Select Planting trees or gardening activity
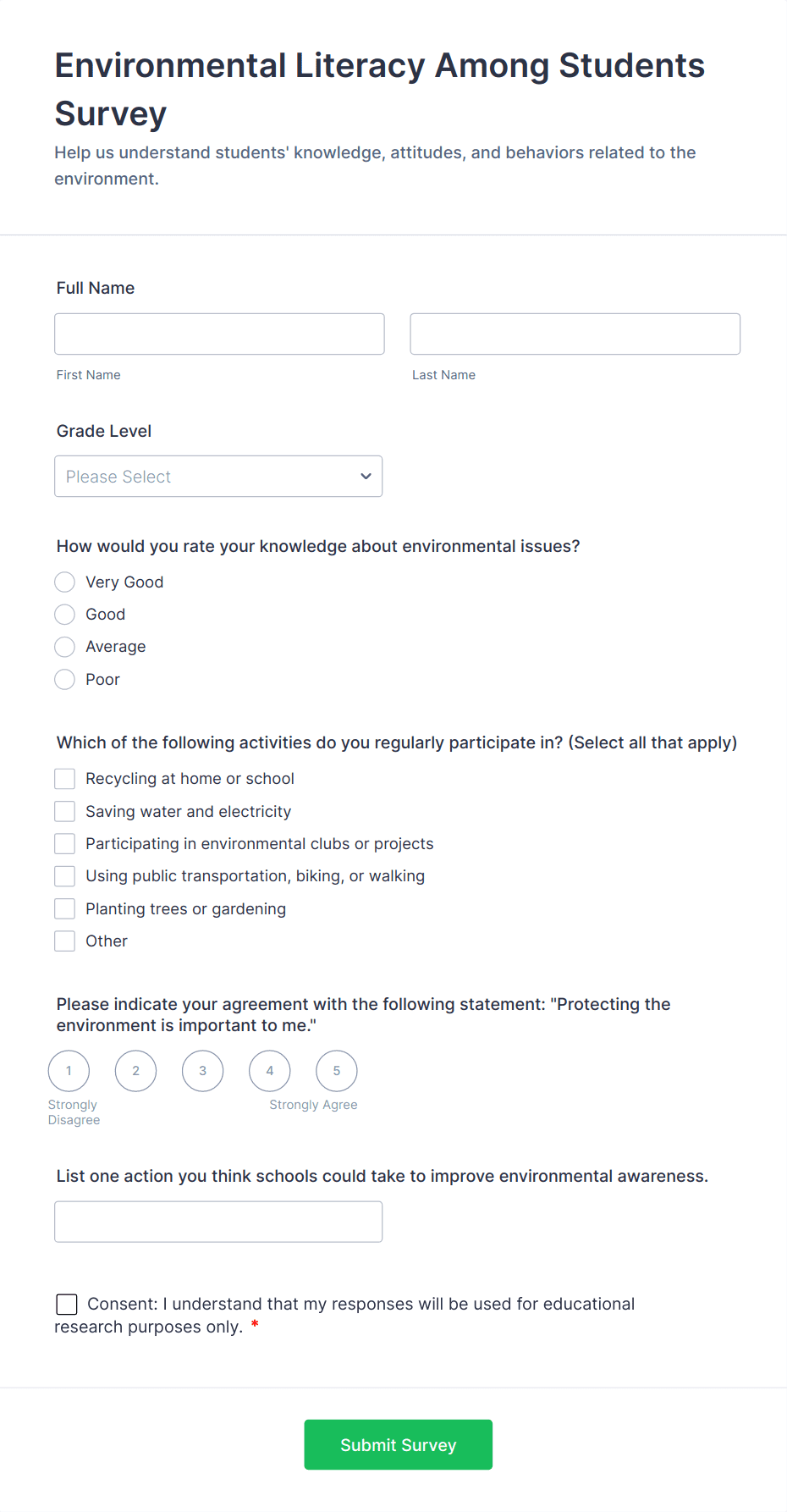 click(64, 908)
